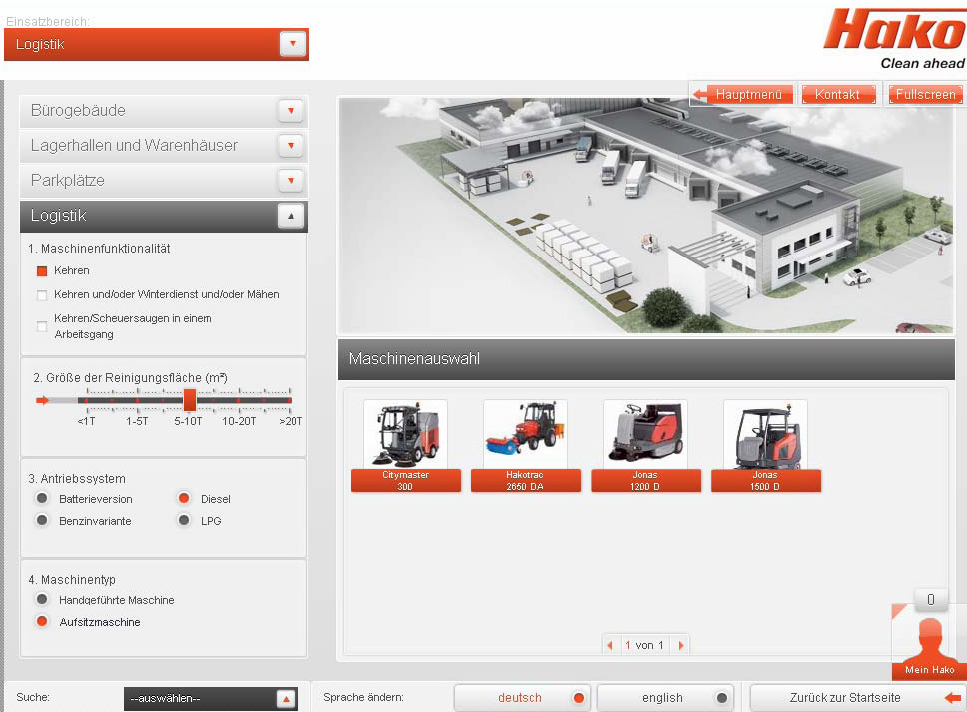Go back via Hauptmenü button
The image size is (967, 712).
[x=743, y=94]
